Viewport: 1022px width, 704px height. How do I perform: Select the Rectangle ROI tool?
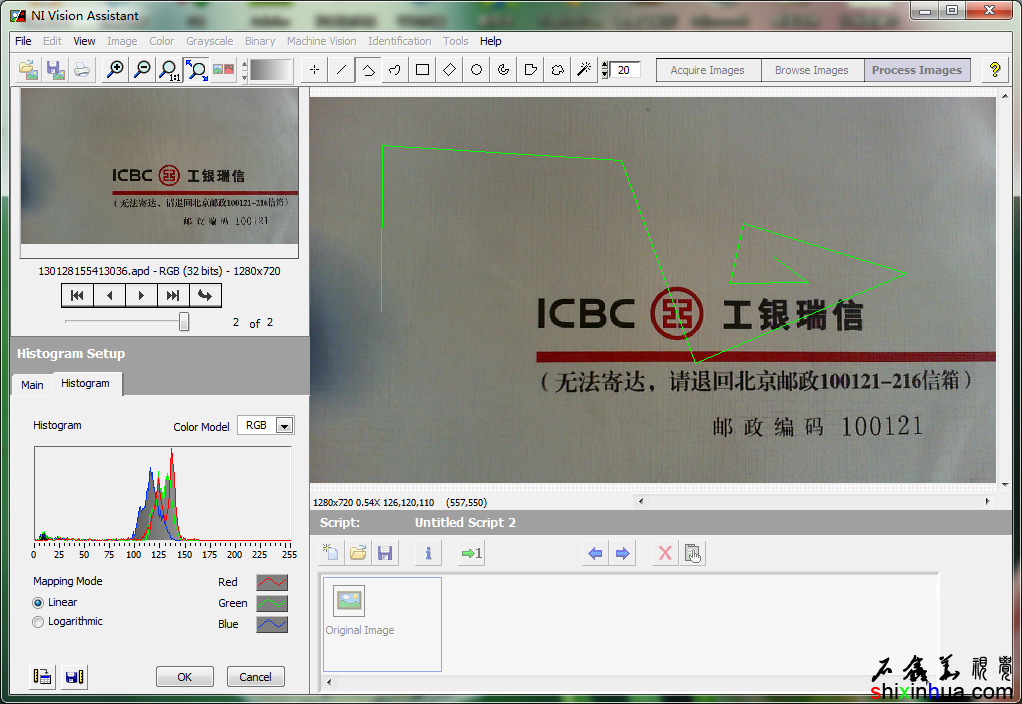[423, 70]
